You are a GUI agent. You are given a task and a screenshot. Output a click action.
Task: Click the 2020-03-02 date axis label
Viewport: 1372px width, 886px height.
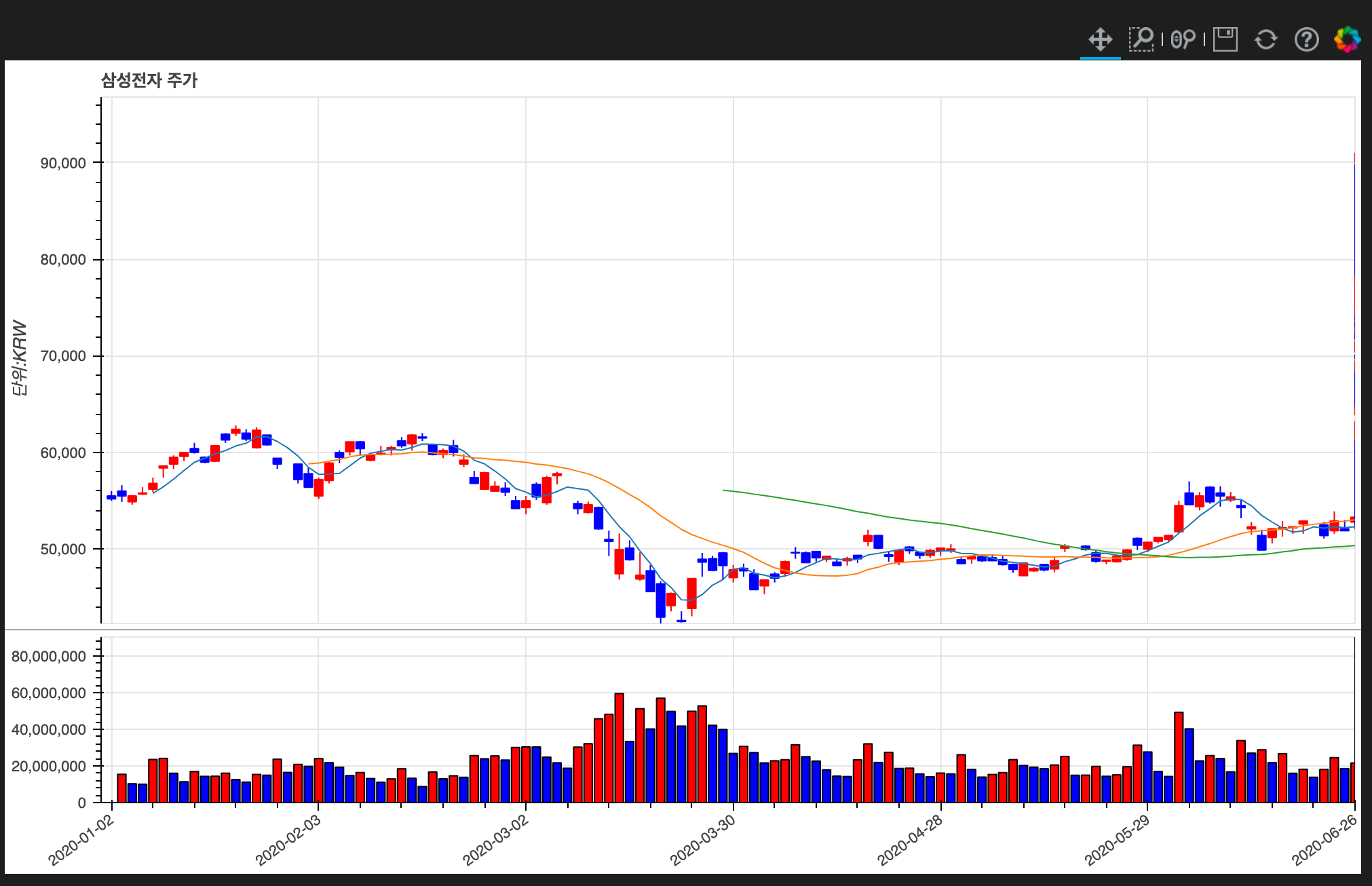495,840
